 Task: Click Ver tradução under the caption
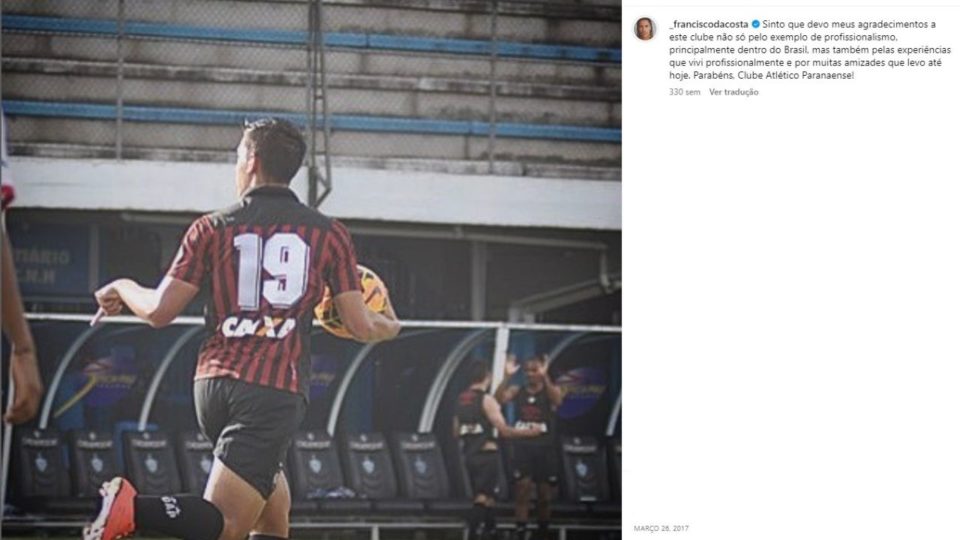pos(733,92)
